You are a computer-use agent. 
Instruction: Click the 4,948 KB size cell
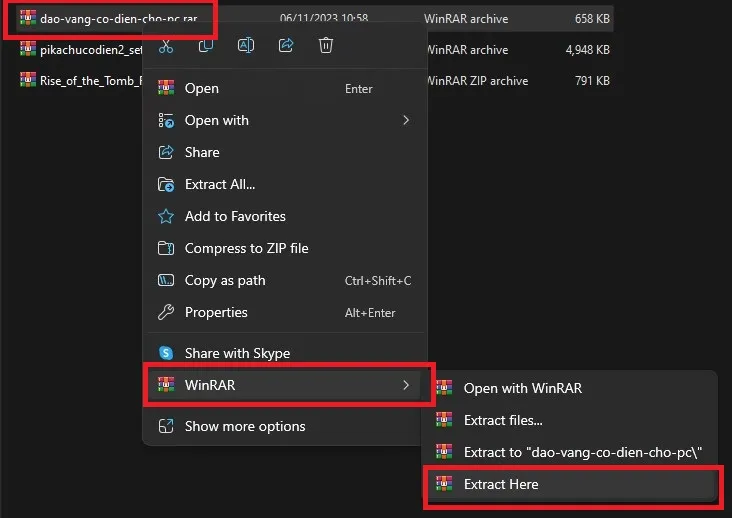[x=587, y=49]
